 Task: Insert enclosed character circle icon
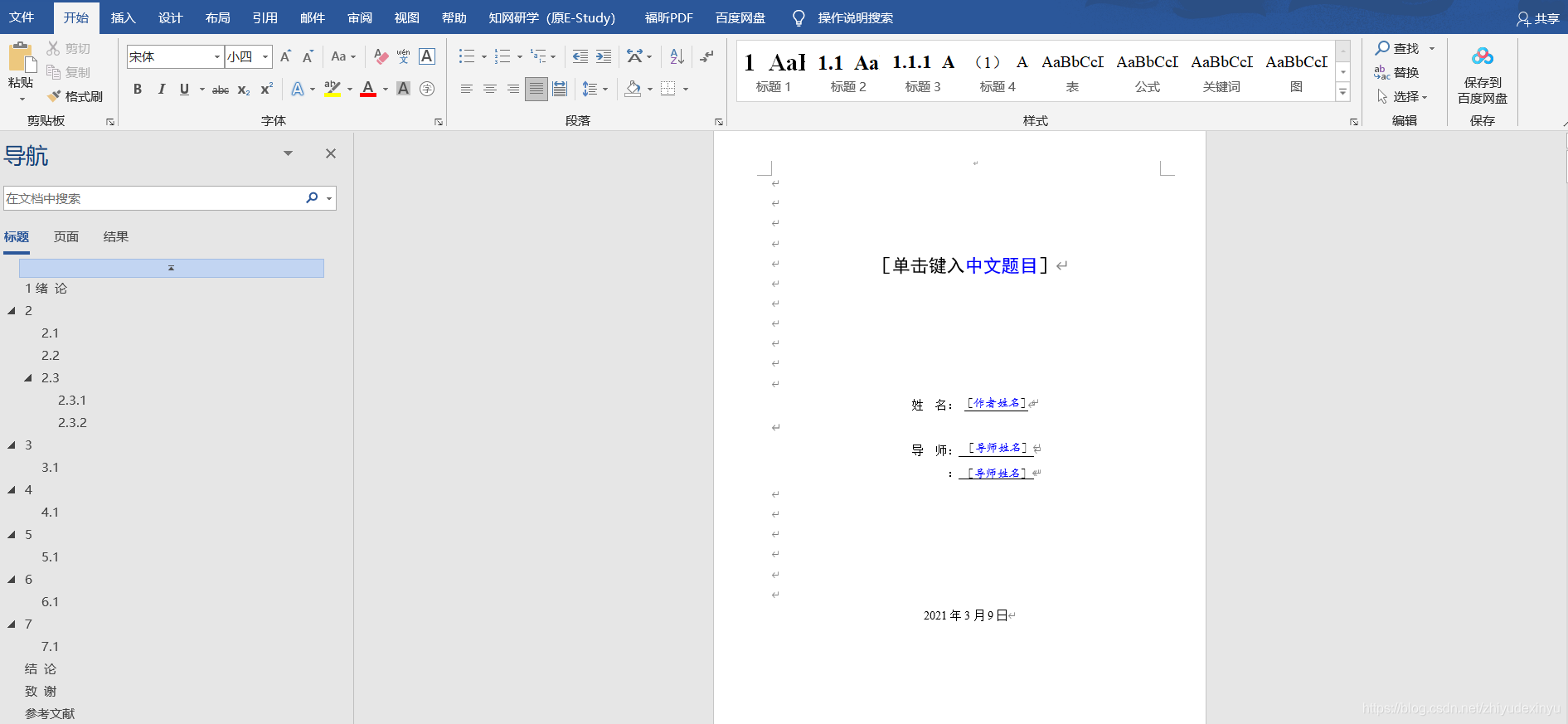pyautogui.click(x=427, y=89)
